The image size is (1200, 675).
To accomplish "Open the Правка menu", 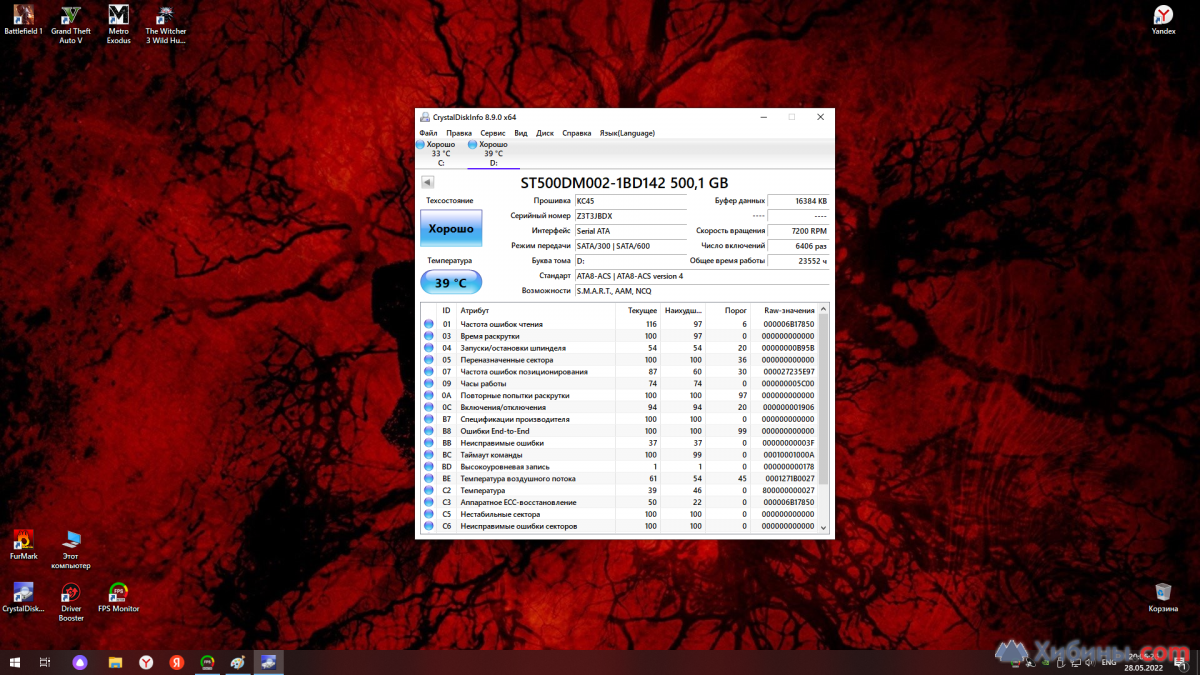I will (x=459, y=133).
